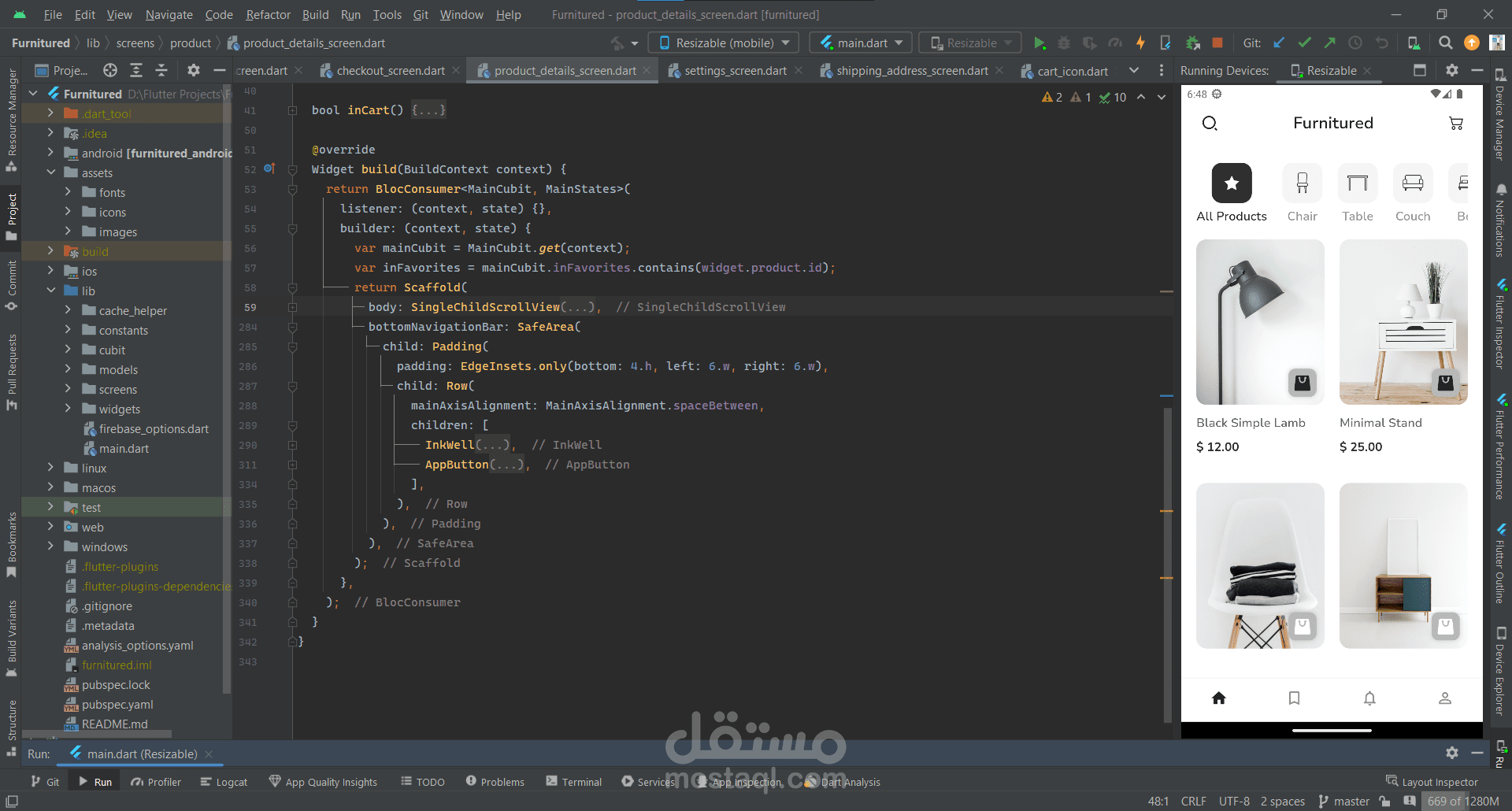Add Black Simple Lamb to cart
This screenshot has width=1512, height=811.
point(1303,383)
